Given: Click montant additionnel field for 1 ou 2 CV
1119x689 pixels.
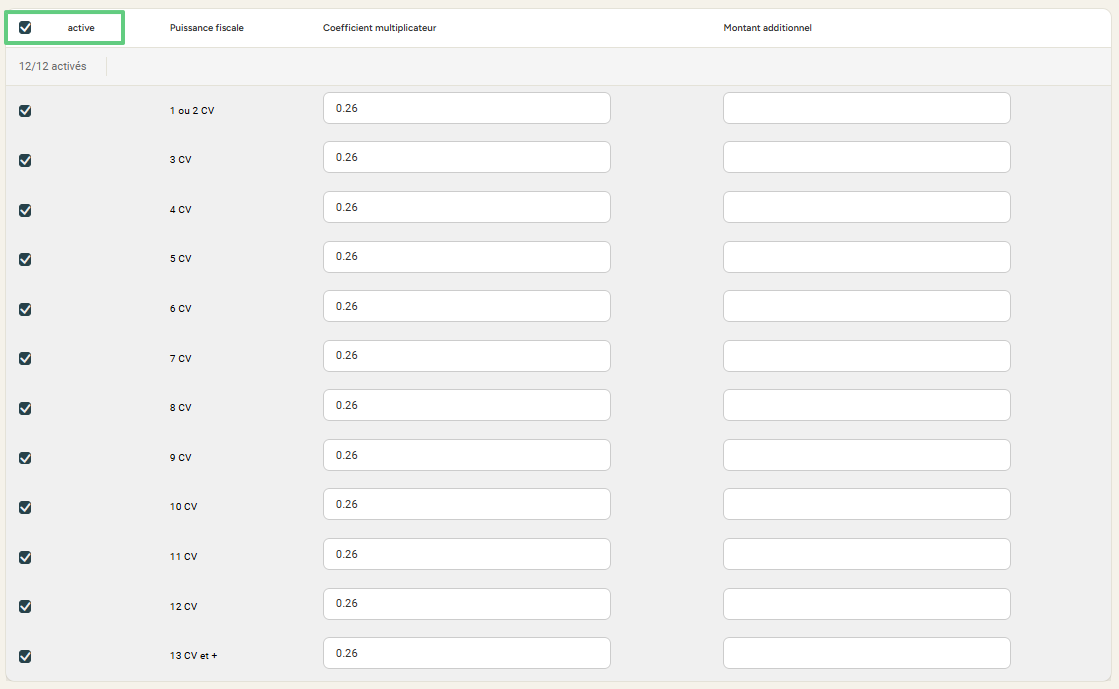Looking at the screenshot, I should pyautogui.click(x=867, y=108).
